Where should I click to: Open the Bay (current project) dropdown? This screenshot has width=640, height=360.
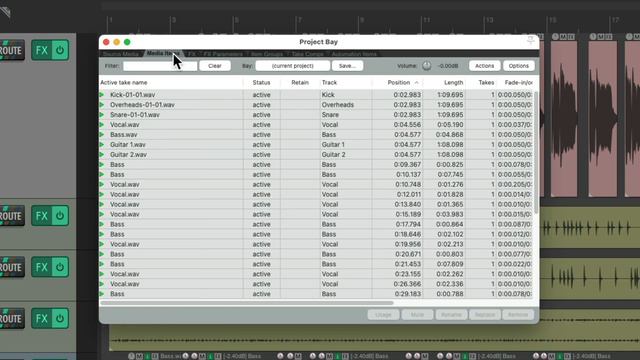[293, 66]
